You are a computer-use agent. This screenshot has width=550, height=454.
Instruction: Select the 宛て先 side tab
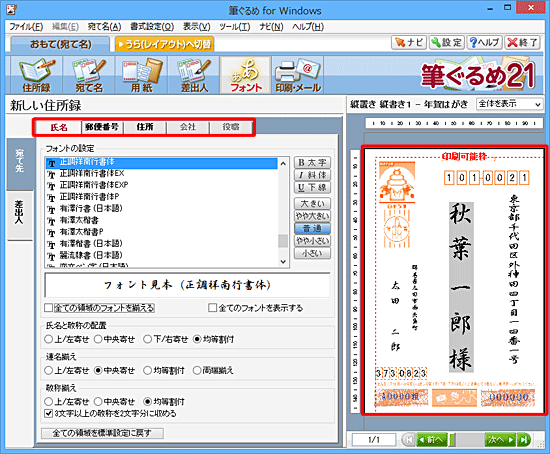click(20, 164)
